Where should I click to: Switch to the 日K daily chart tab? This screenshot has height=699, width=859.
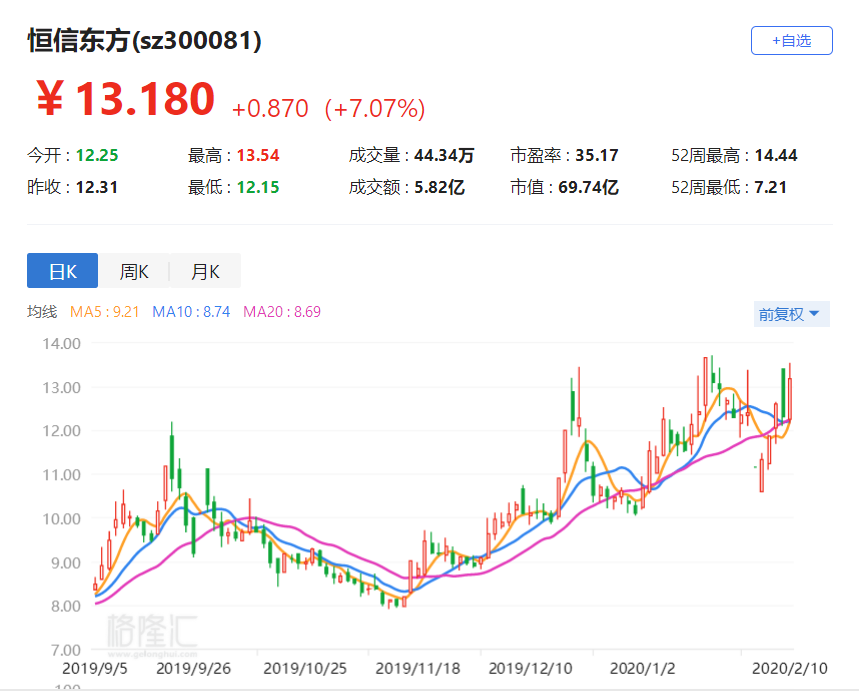click(x=62, y=271)
